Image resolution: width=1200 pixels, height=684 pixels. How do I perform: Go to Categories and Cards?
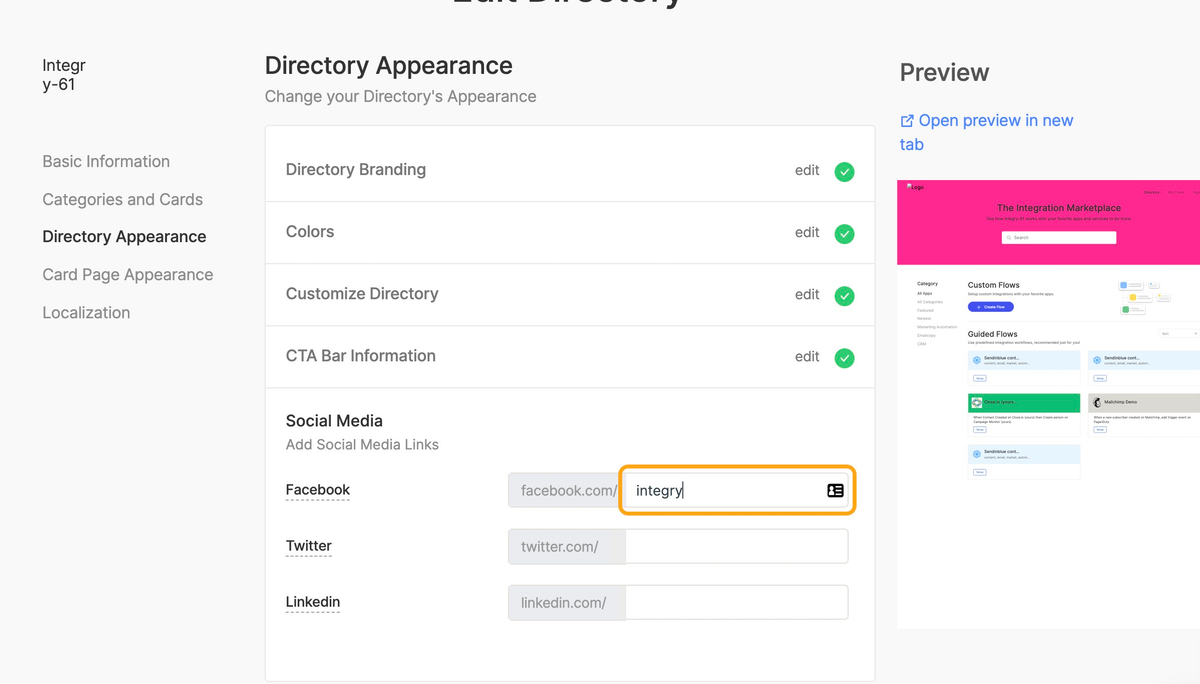coord(123,199)
